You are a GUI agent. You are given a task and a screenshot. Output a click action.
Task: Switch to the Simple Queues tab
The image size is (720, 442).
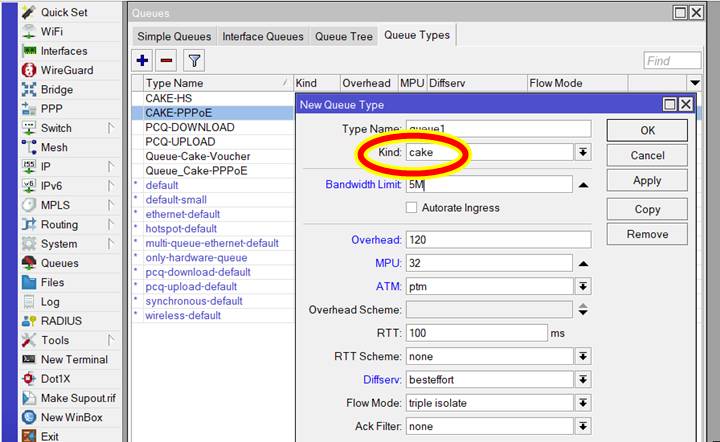[174, 36]
